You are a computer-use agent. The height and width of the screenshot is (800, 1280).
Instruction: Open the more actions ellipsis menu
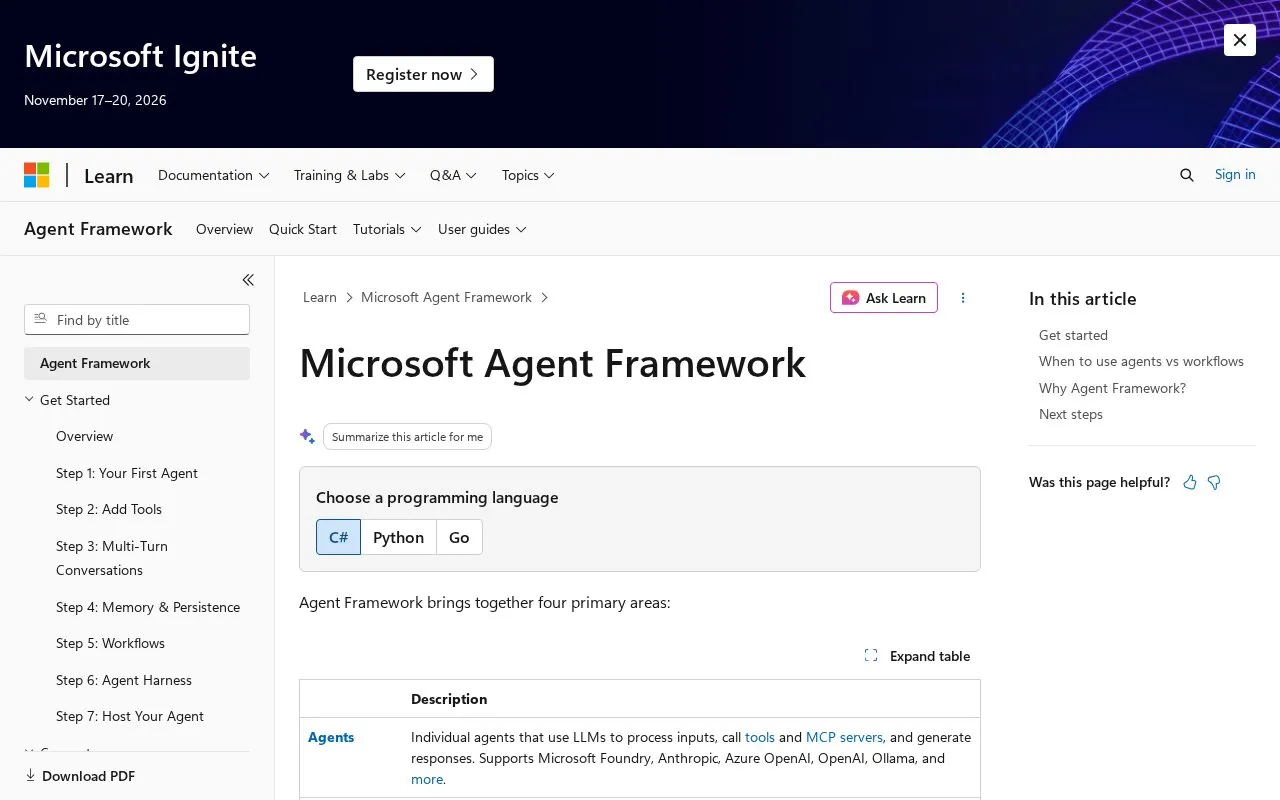click(963, 298)
